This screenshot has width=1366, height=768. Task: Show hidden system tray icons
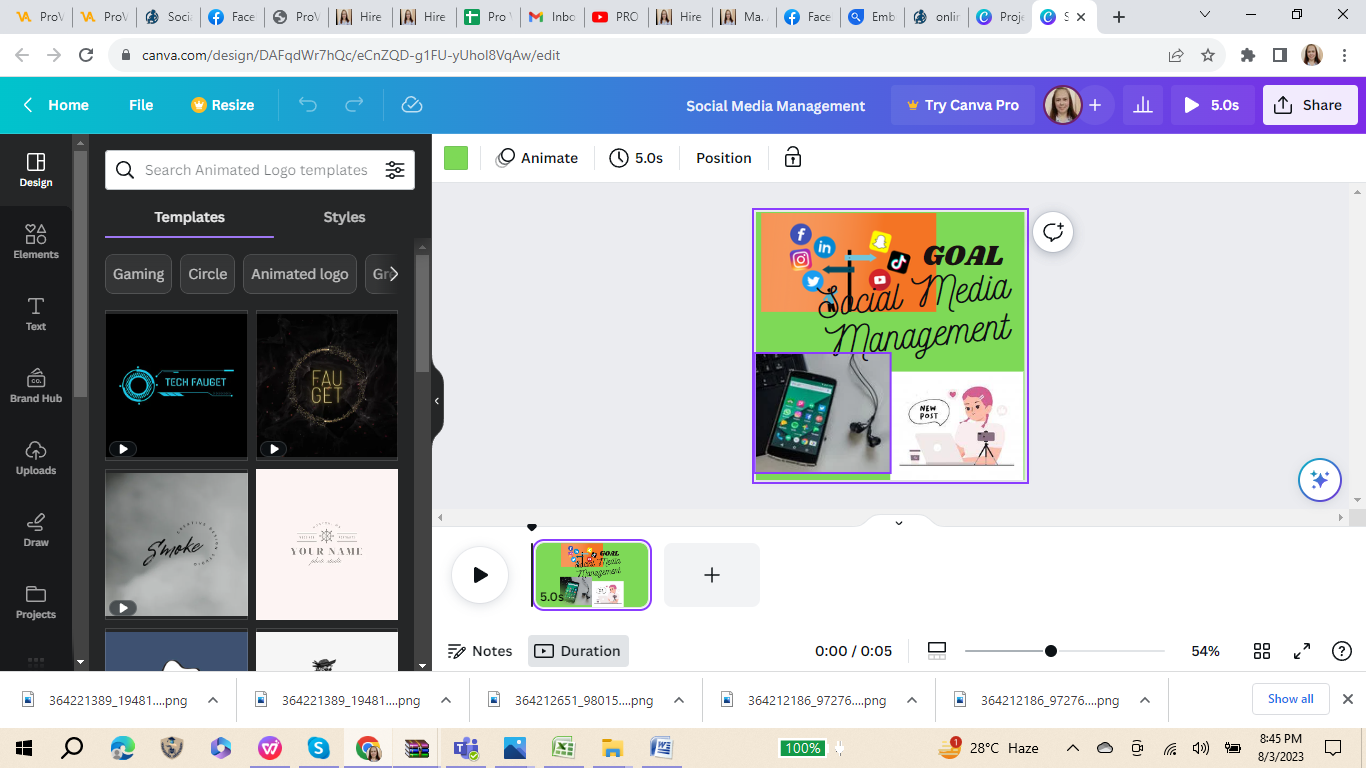[x=1073, y=748]
